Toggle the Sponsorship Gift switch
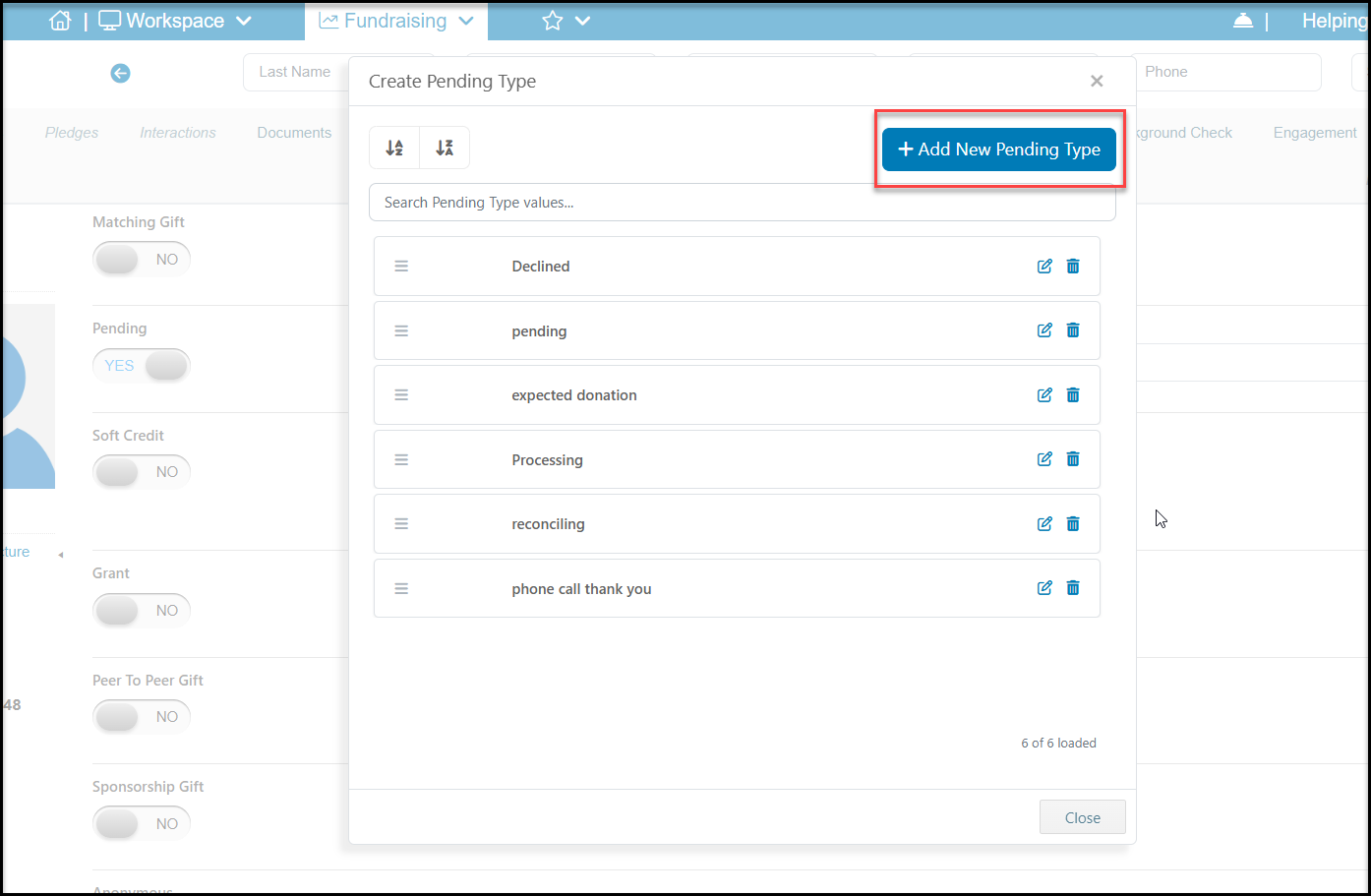Image resolution: width=1371 pixels, height=896 pixels. pos(142,824)
